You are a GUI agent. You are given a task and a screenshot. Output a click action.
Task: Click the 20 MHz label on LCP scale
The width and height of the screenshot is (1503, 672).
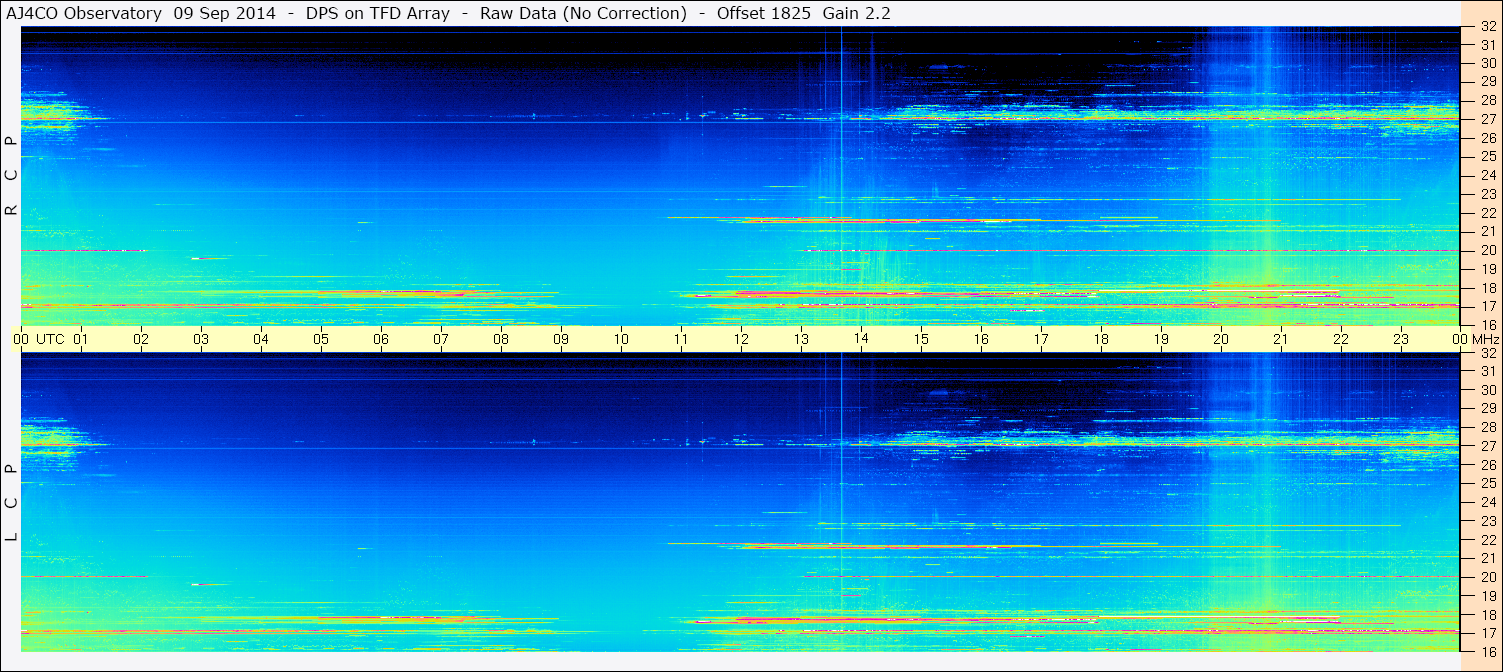coord(1488,577)
